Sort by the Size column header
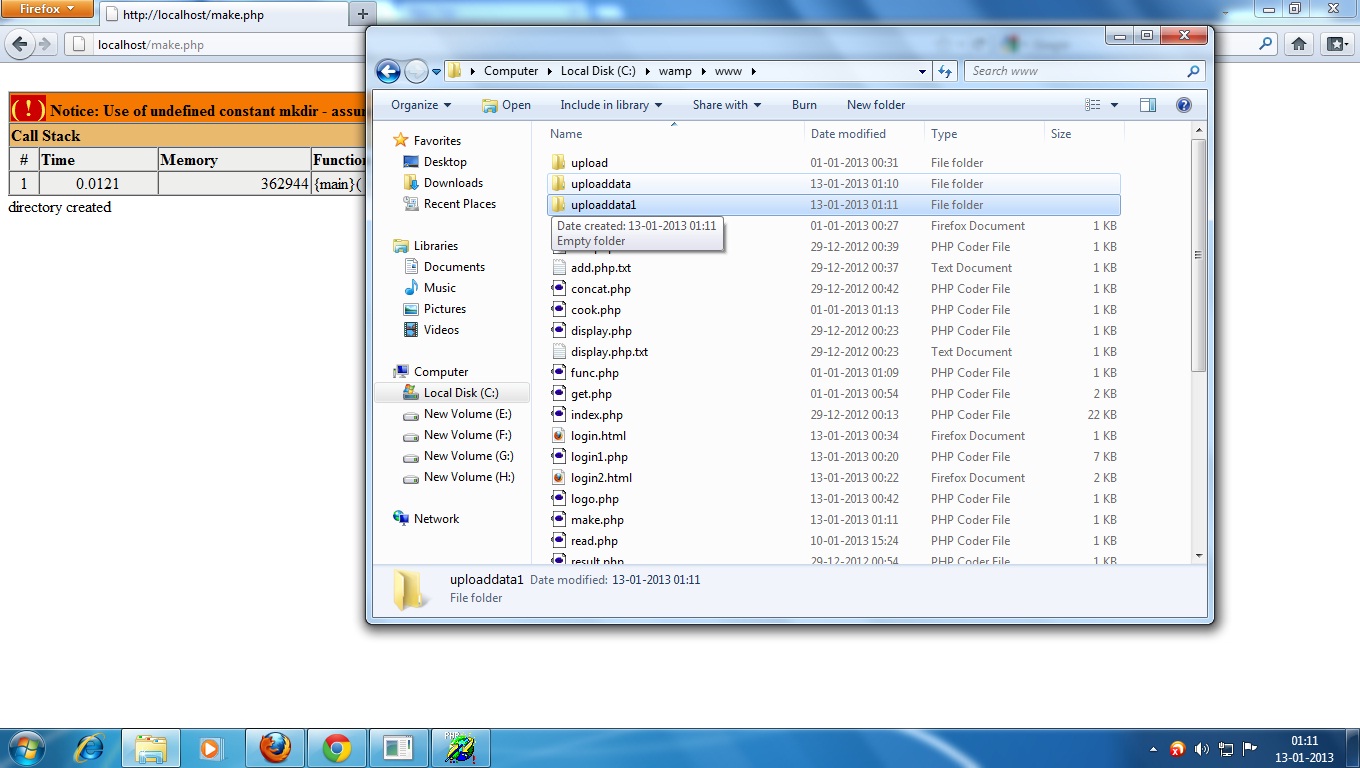This screenshot has height=768, width=1360. [1061, 134]
